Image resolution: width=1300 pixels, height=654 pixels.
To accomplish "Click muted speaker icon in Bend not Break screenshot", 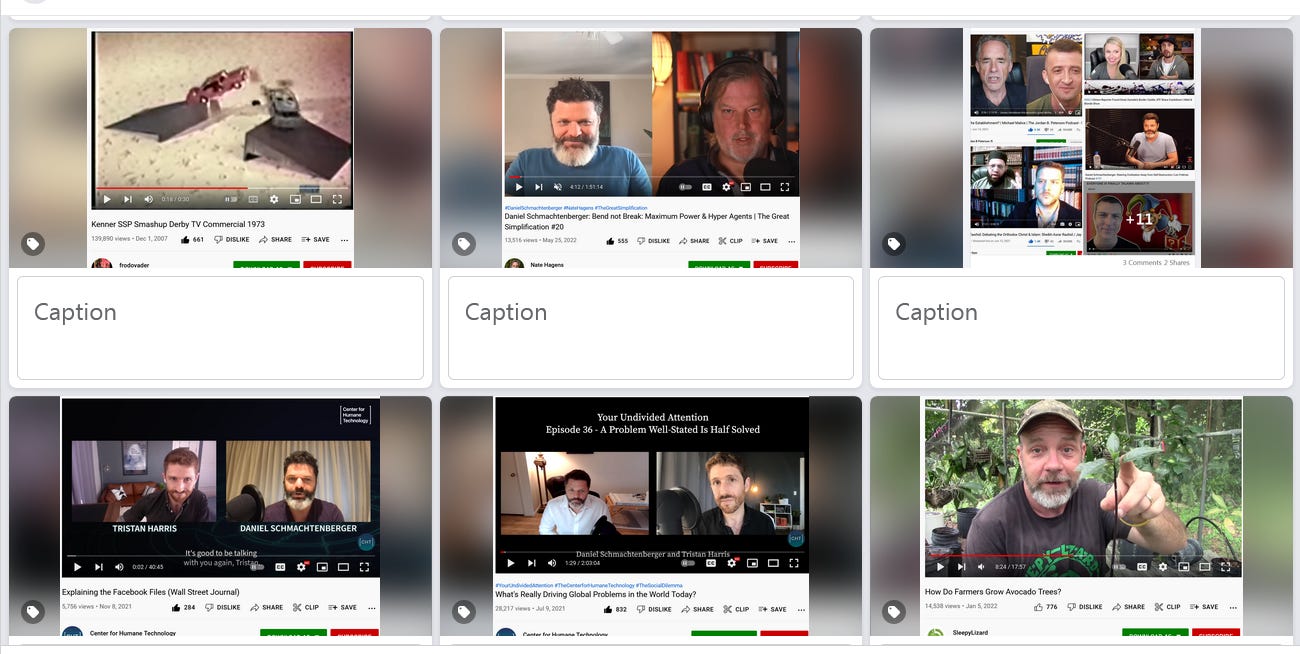I will 559,186.
